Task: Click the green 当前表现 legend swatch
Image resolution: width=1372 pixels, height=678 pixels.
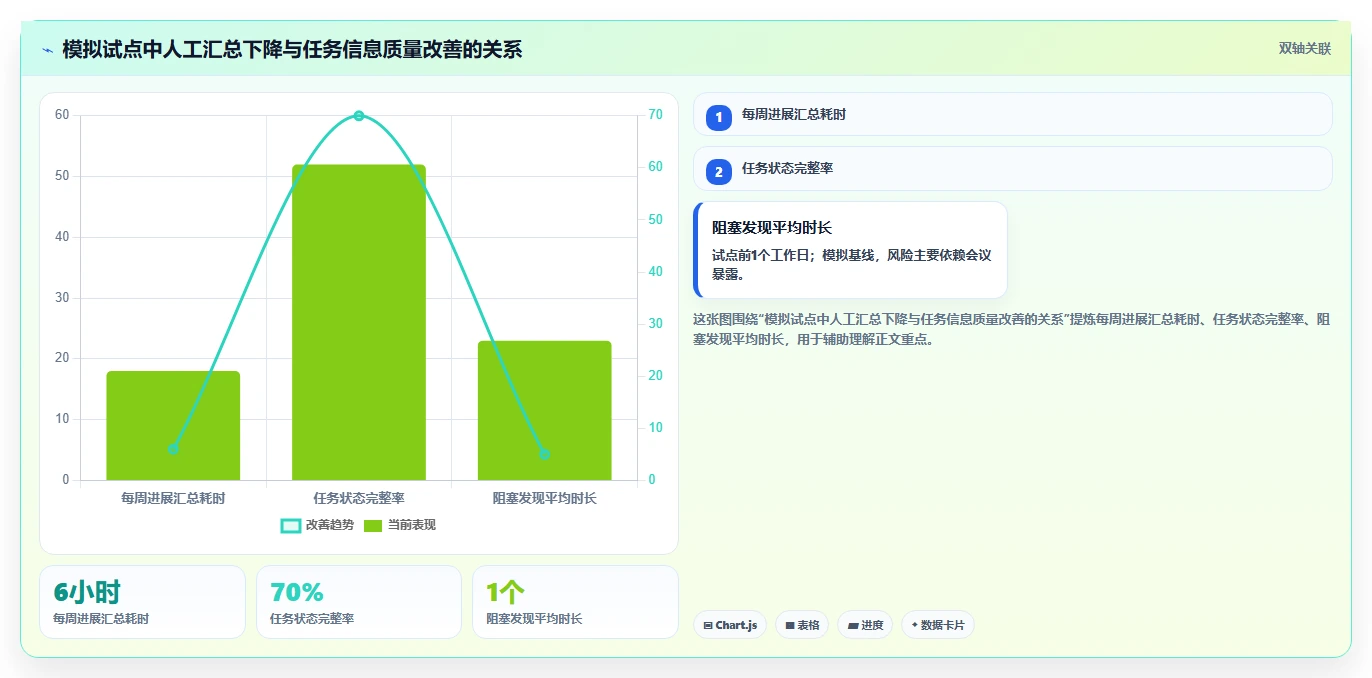Action: point(373,526)
